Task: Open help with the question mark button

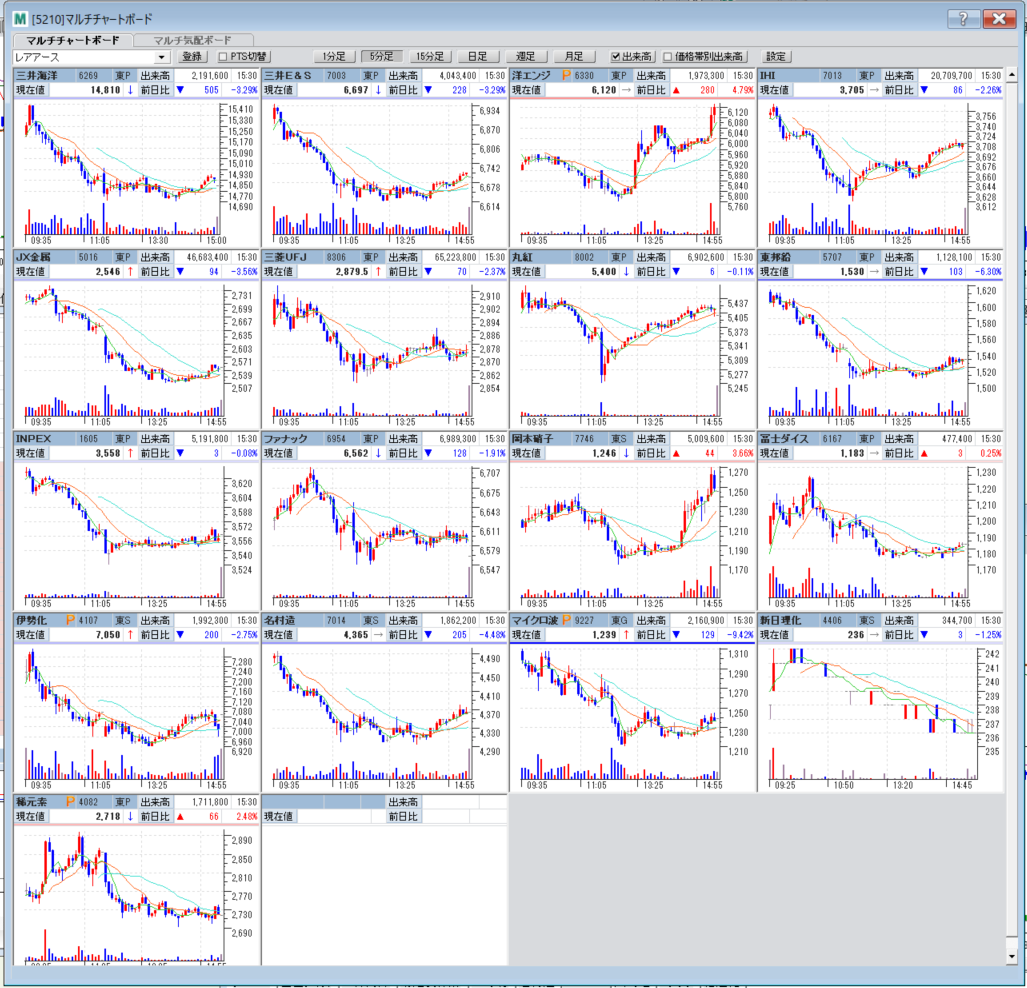Action: coord(962,19)
